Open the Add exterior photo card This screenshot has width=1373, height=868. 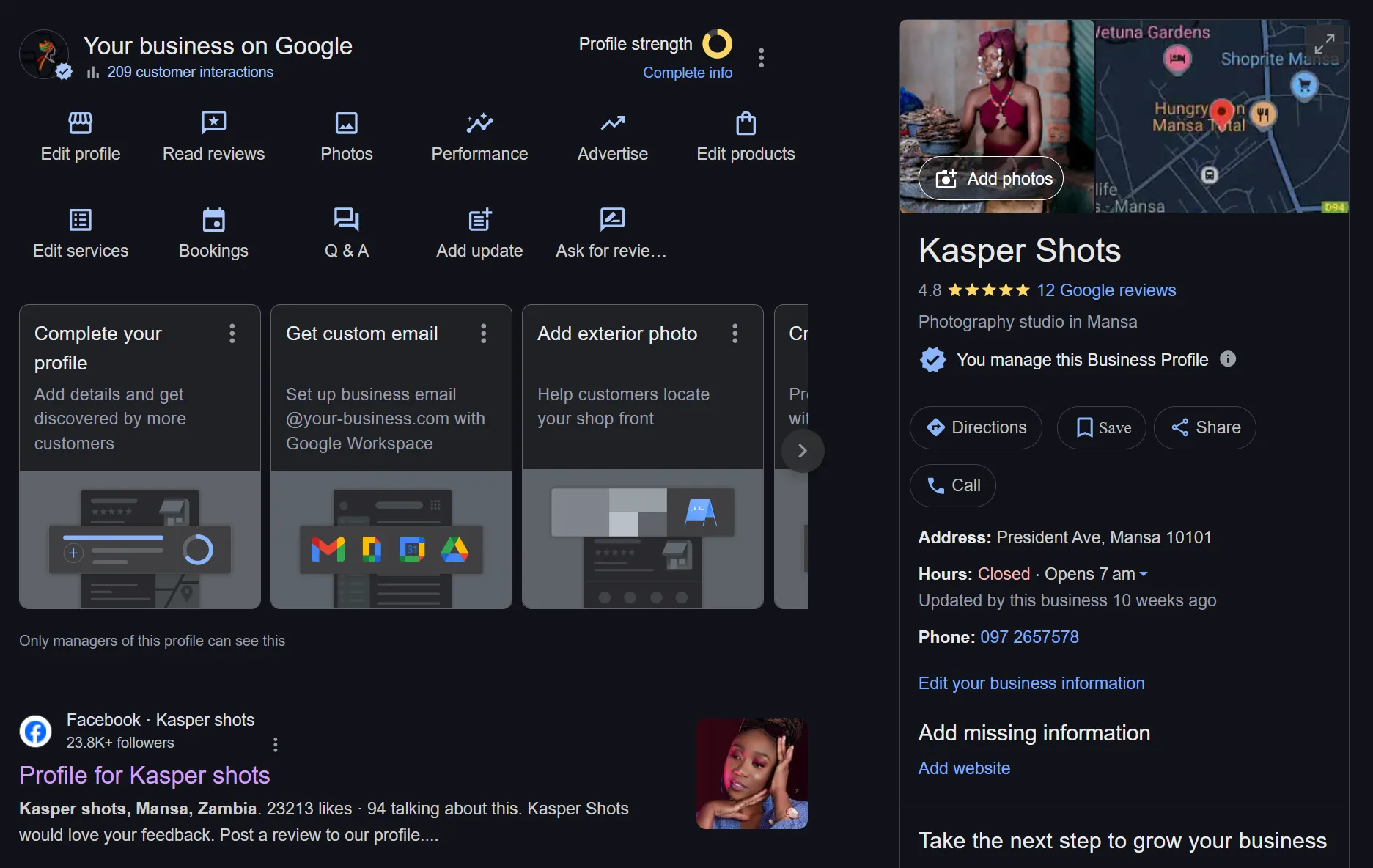(643, 457)
